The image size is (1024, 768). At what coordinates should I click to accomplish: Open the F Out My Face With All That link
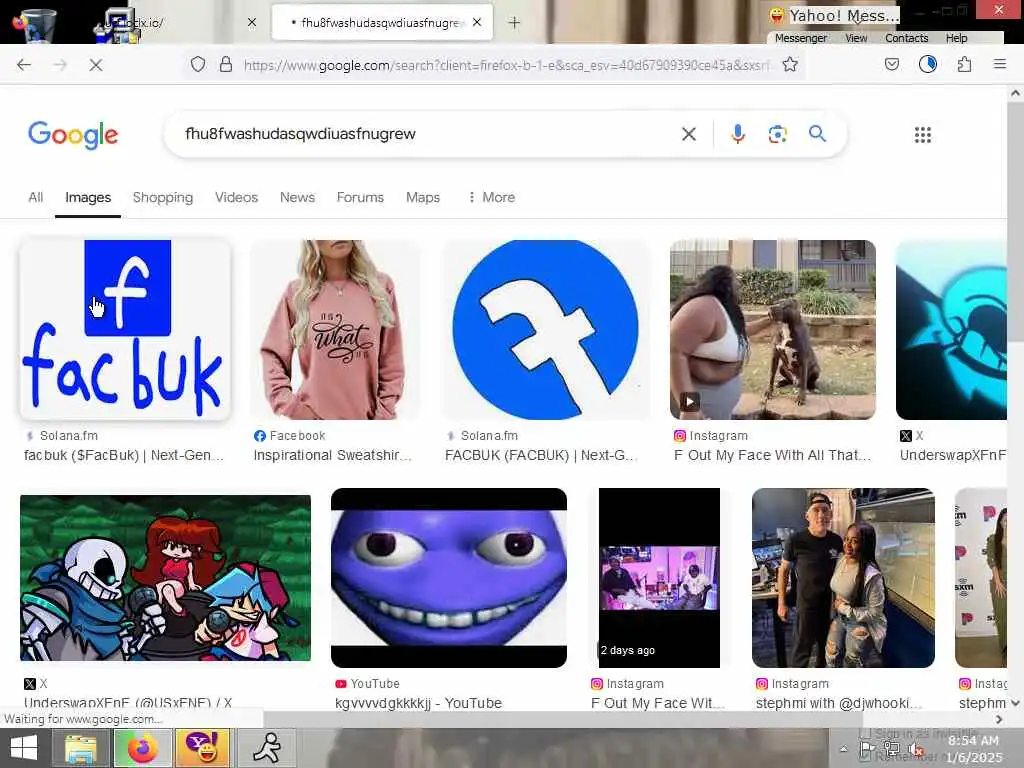773,455
